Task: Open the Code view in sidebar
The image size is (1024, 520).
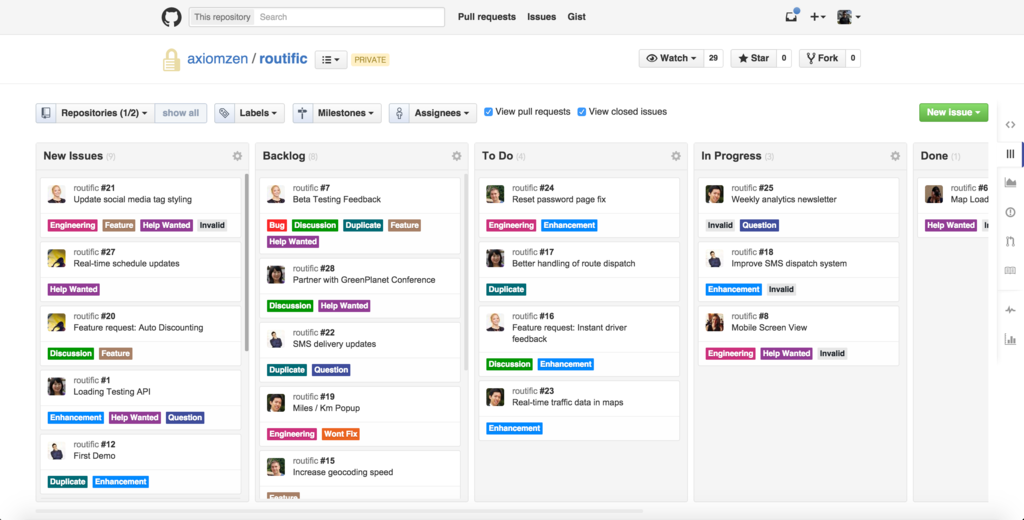Action: (1010, 125)
